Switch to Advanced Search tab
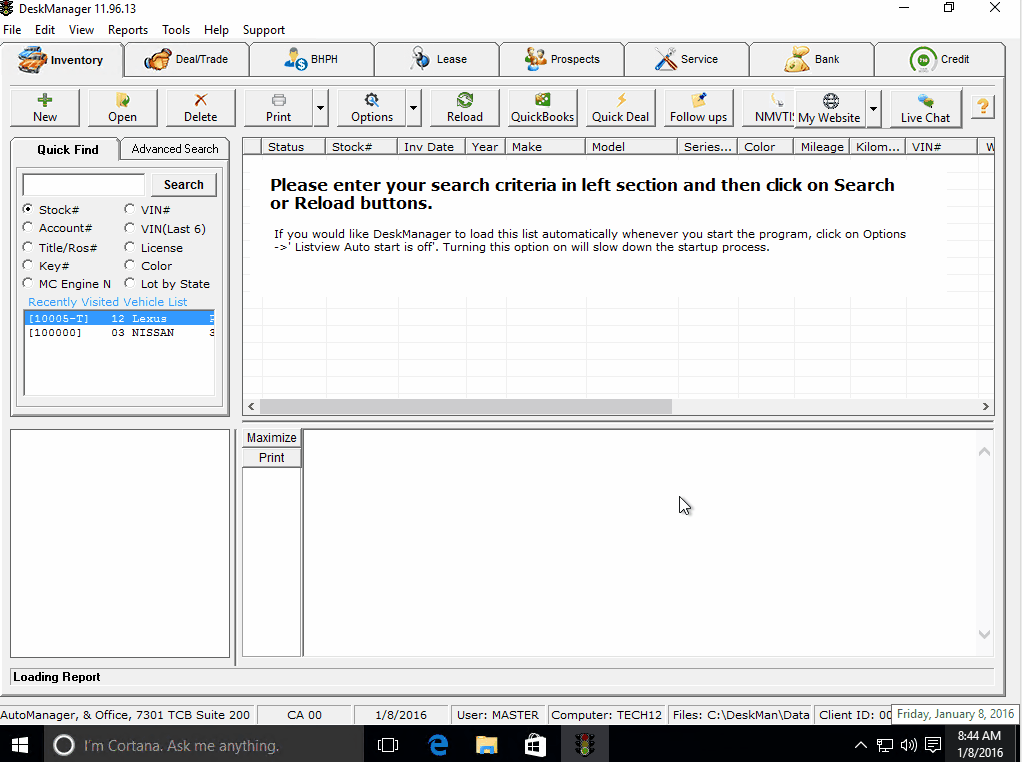Viewport: 1022px width, 762px height. click(175, 149)
